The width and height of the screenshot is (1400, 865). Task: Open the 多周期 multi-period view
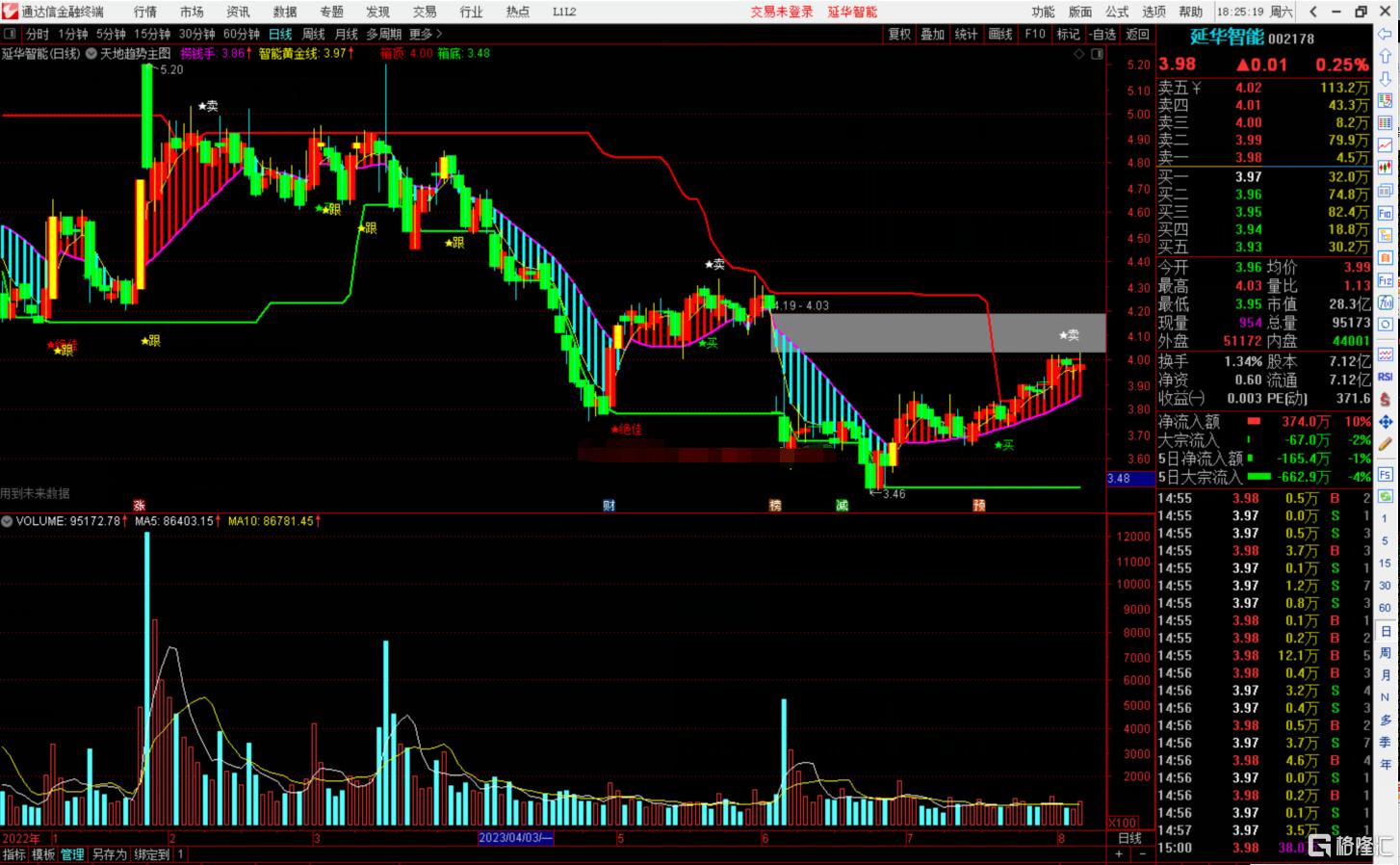pos(384,34)
